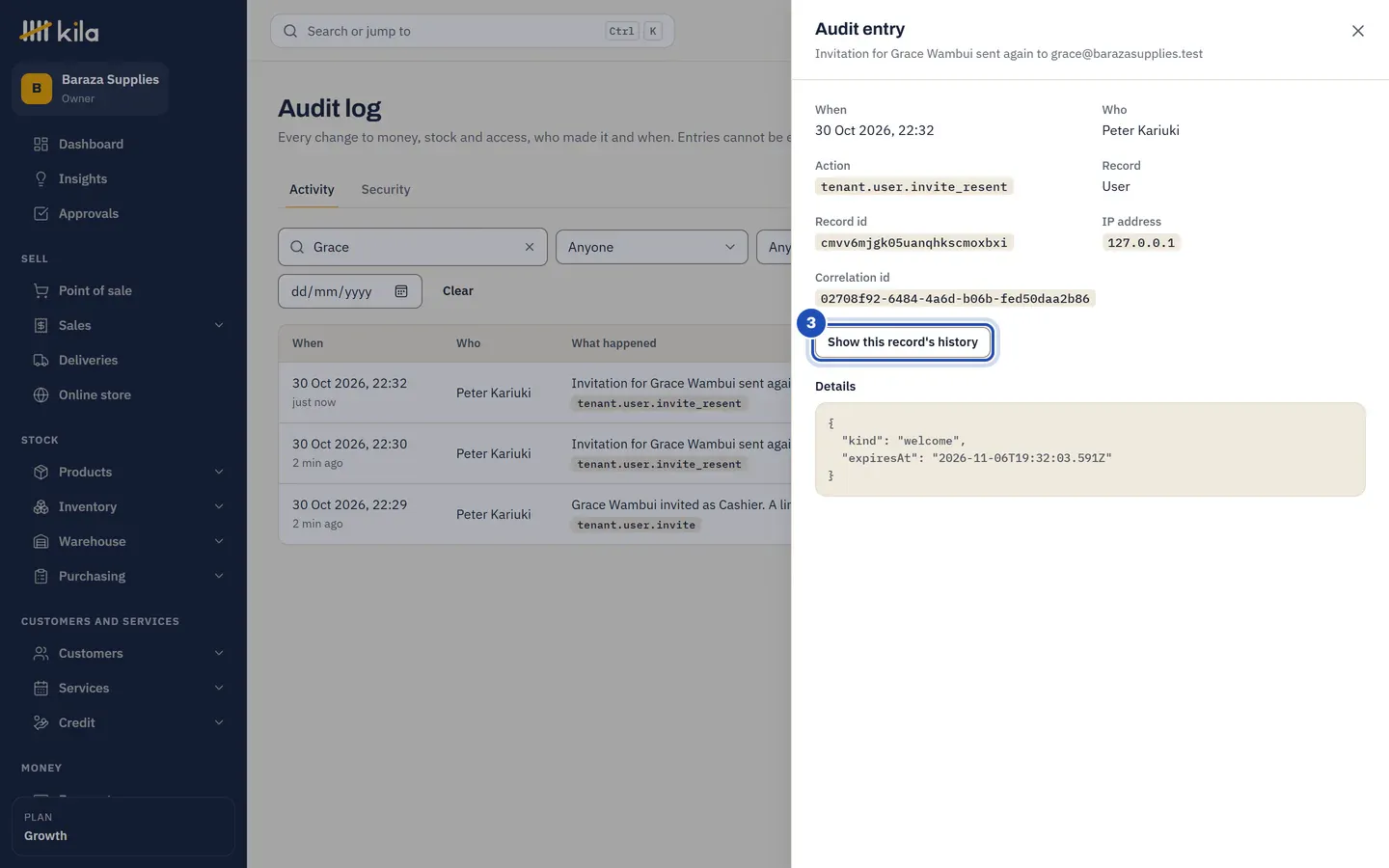Expand the Sales submenu chevron
1389x868 pixels.
coord(219,325)
